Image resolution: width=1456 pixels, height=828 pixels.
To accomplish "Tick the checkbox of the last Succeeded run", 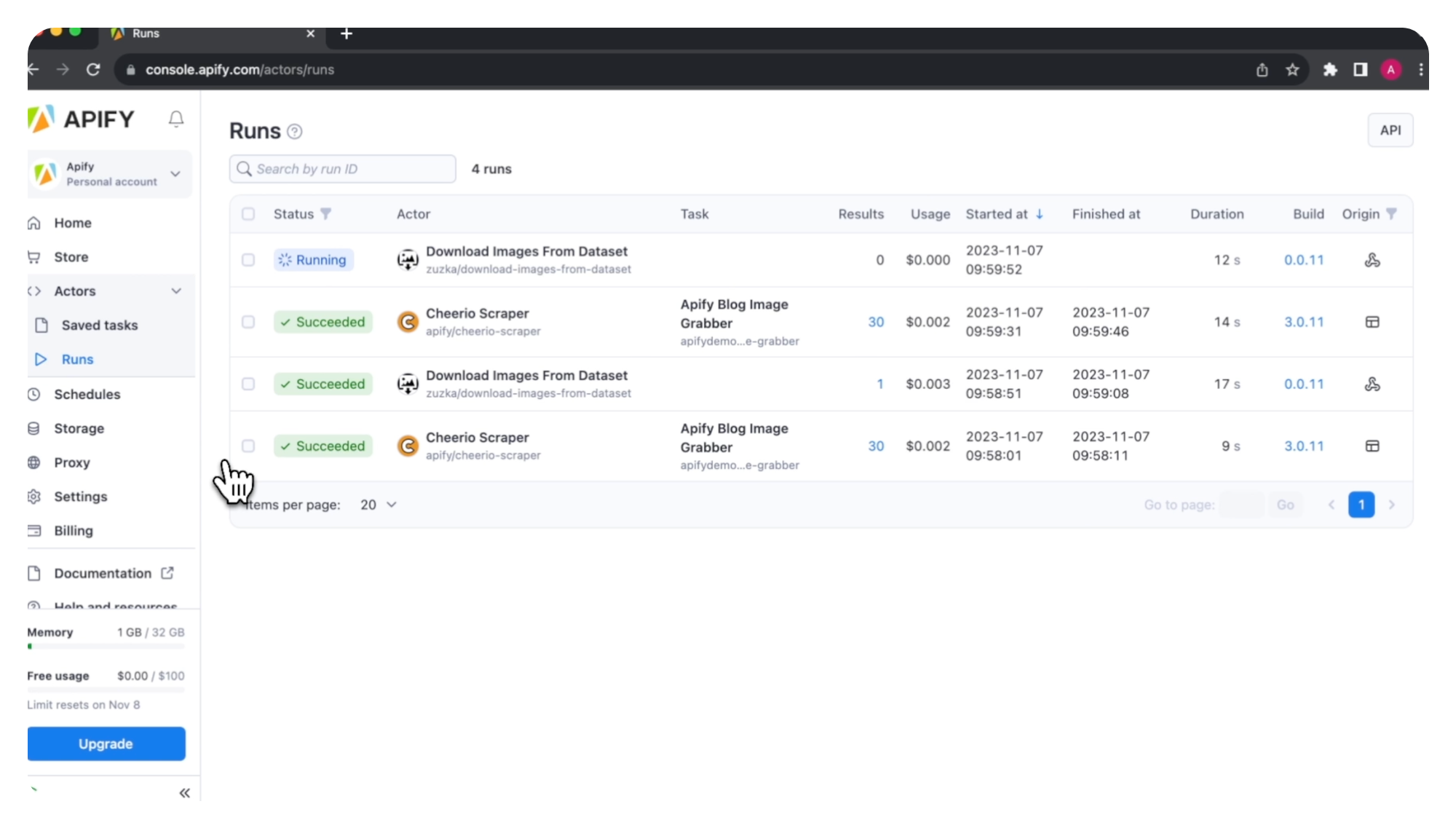I will coord(248,446).
